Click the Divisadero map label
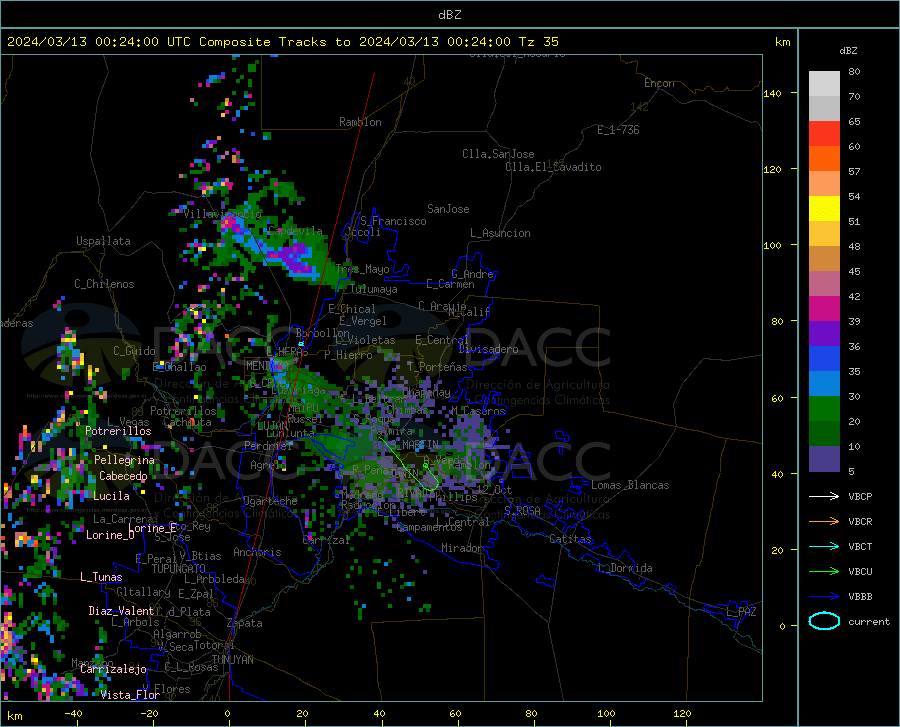This screenshot has width=900, height=727. point(488,349)
